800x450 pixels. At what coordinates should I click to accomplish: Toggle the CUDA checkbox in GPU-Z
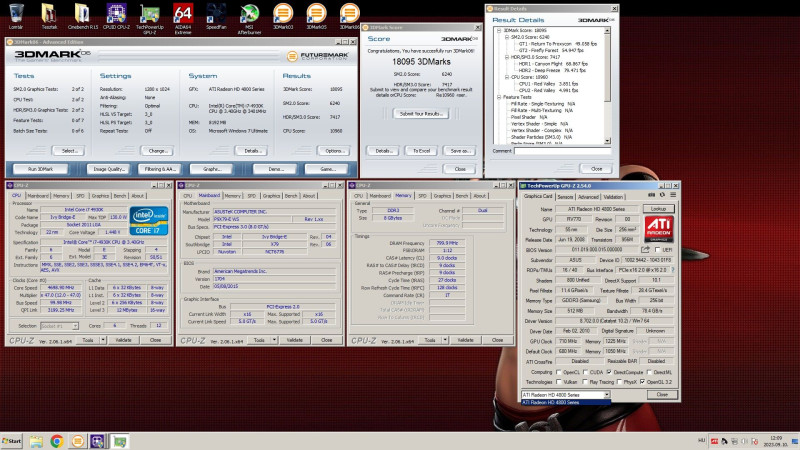click(x=585, y=372)
